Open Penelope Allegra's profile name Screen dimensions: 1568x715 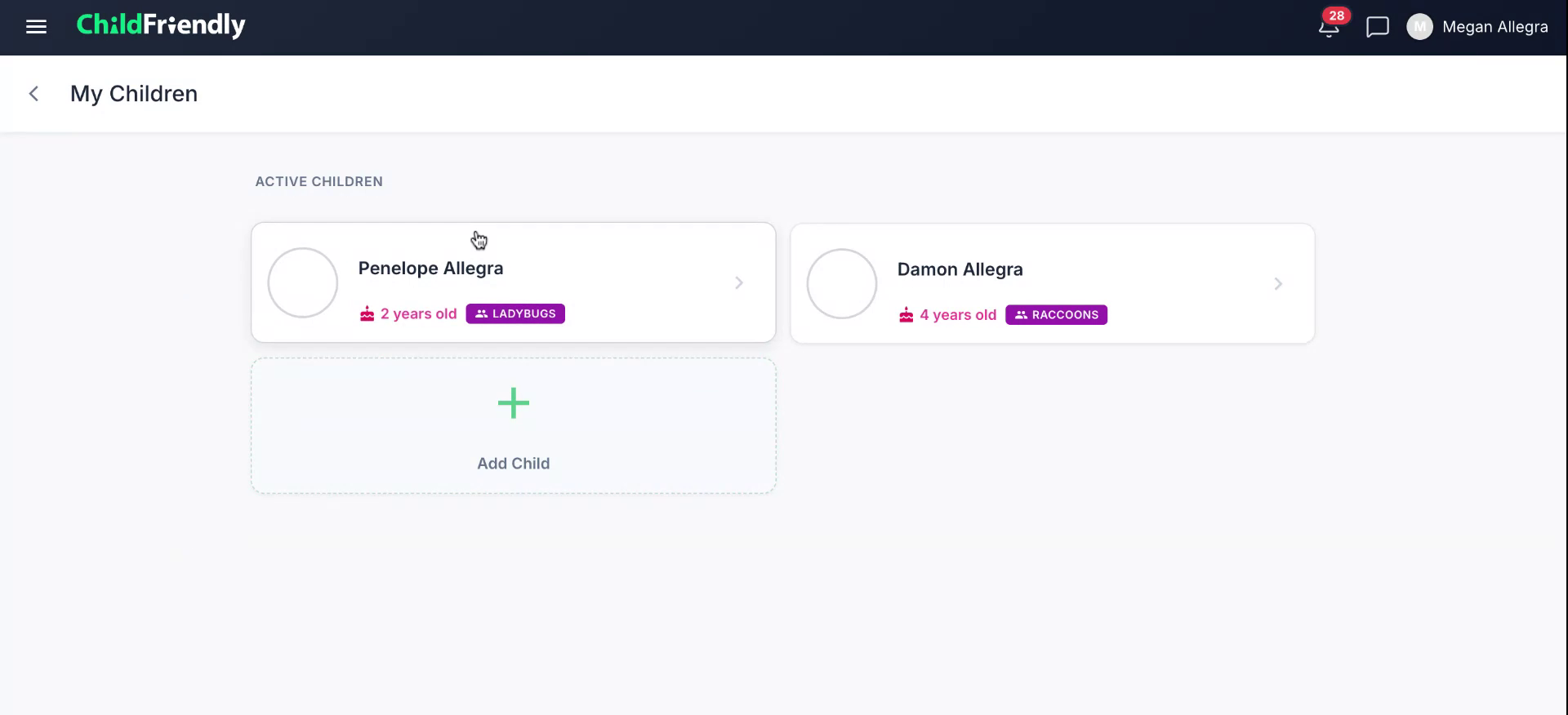(x=430, y=269)
